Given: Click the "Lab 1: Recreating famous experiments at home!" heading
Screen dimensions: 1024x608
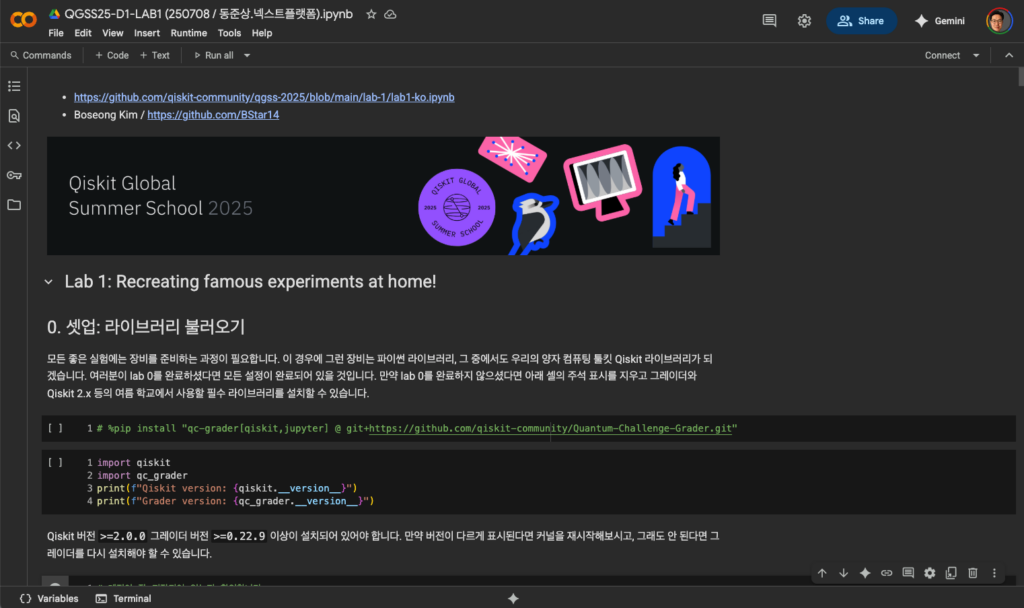Looking at the screenshot, I should [250, 281].
